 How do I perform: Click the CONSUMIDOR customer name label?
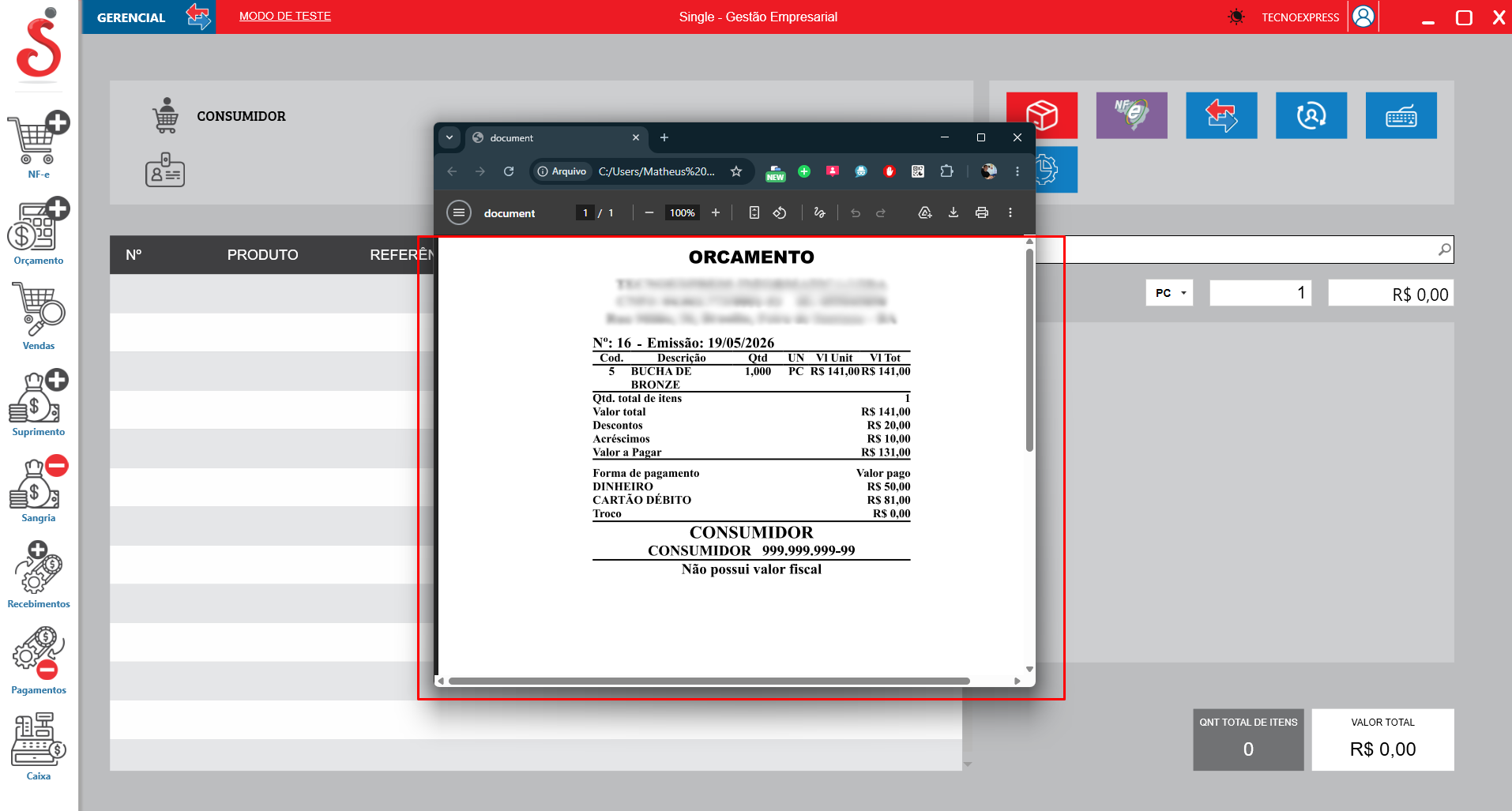(241, 116)
